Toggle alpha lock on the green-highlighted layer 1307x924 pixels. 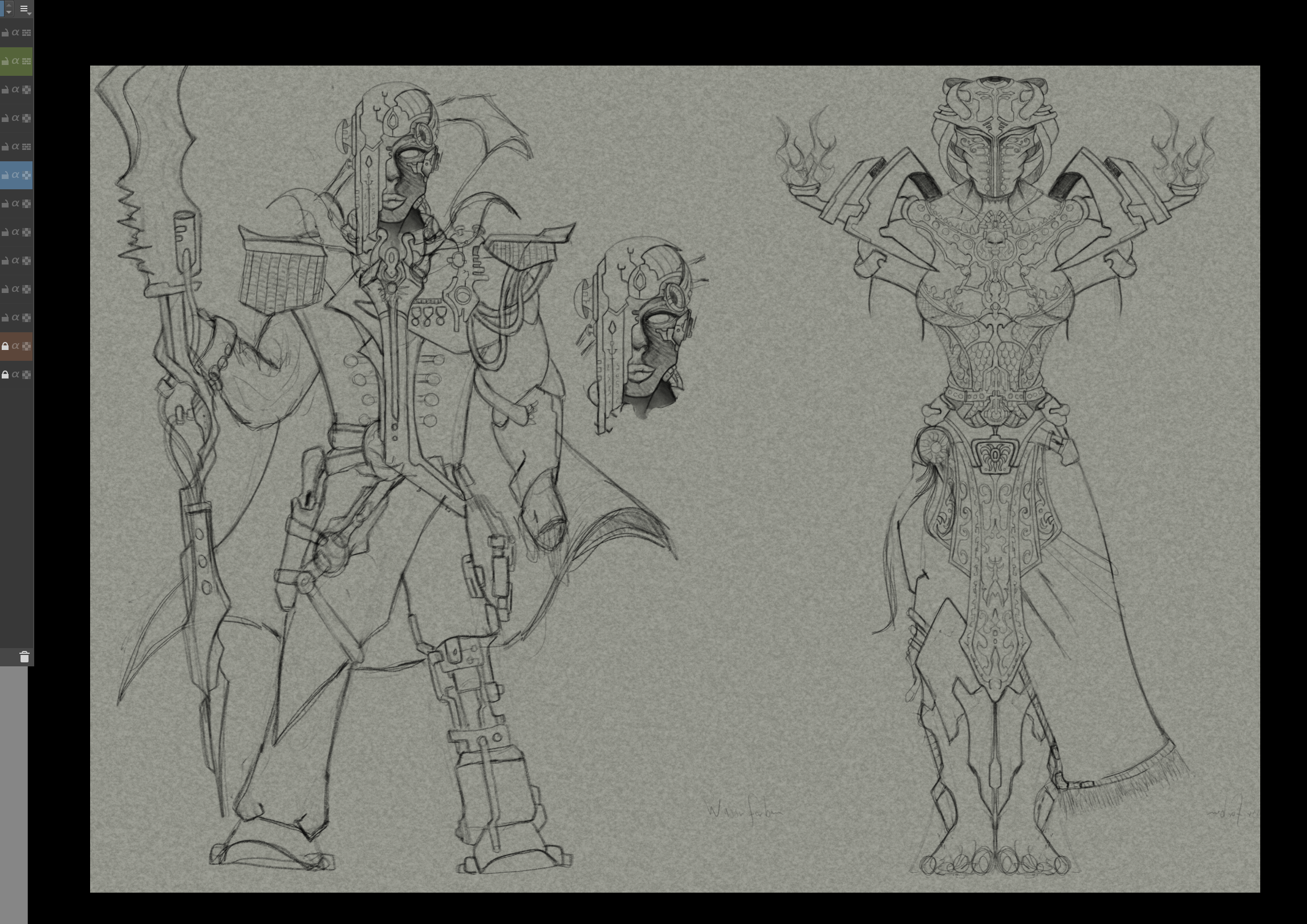coord(26,62)
